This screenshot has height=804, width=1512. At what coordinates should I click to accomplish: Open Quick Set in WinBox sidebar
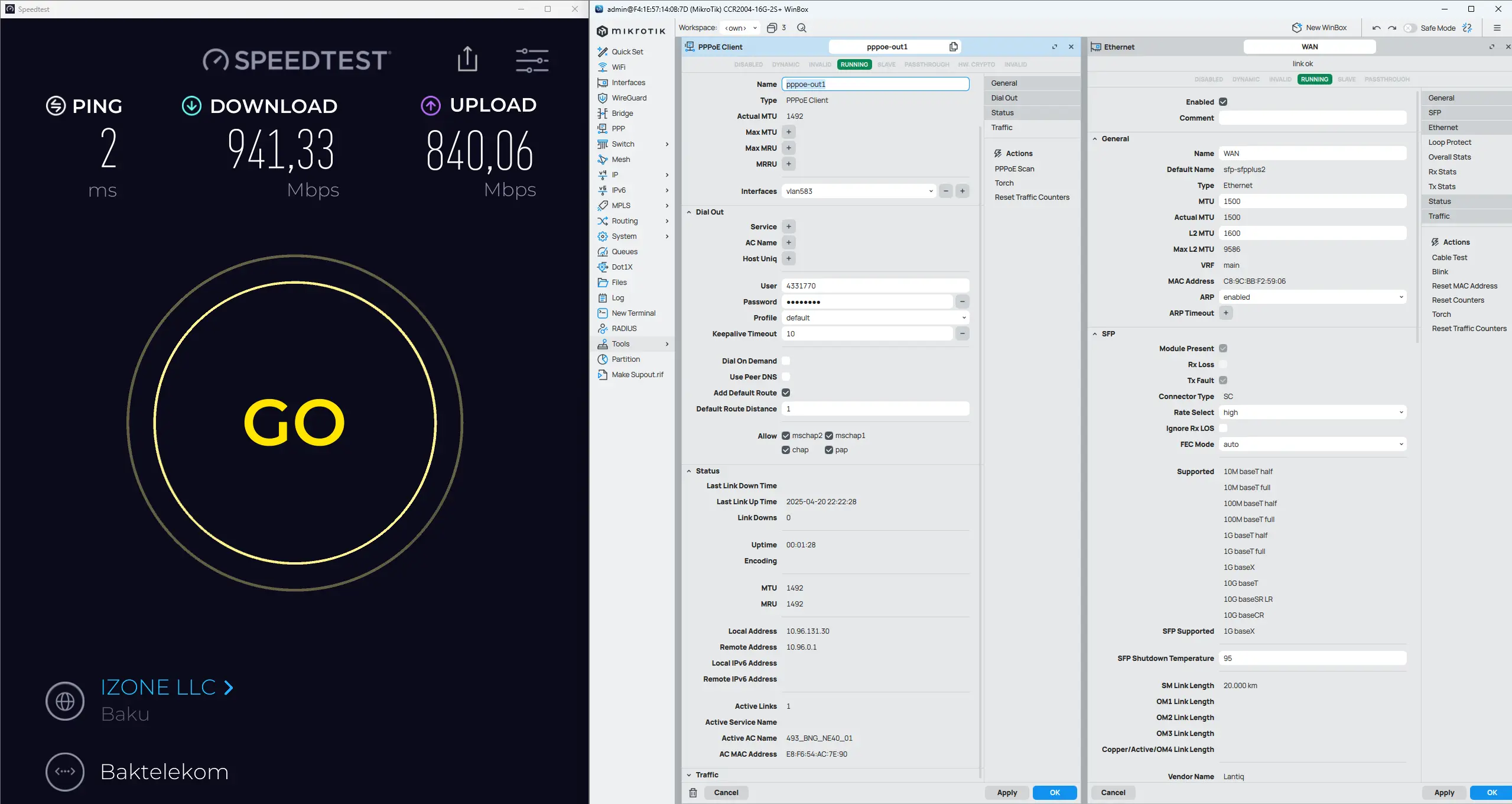pos(626,51)
